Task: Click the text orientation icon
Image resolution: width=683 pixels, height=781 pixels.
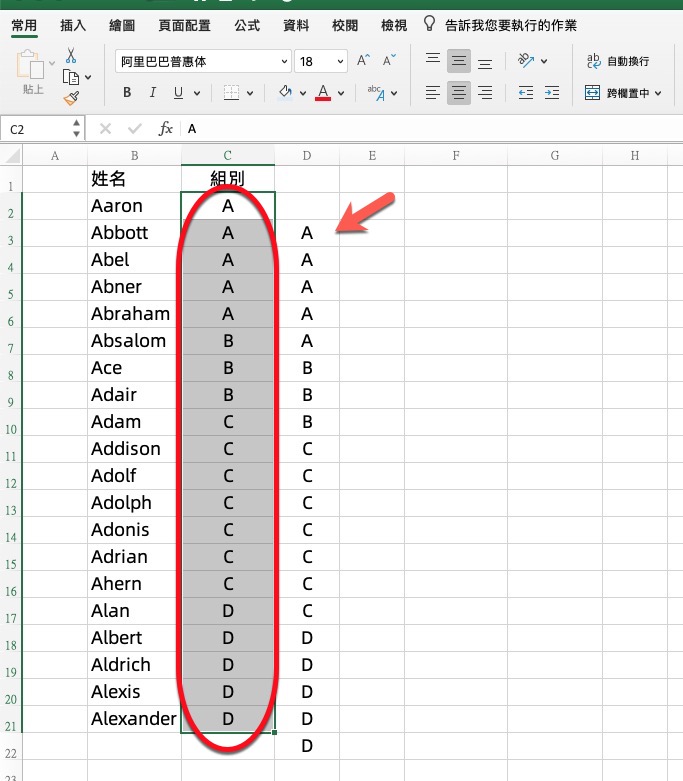Action: 526,61
